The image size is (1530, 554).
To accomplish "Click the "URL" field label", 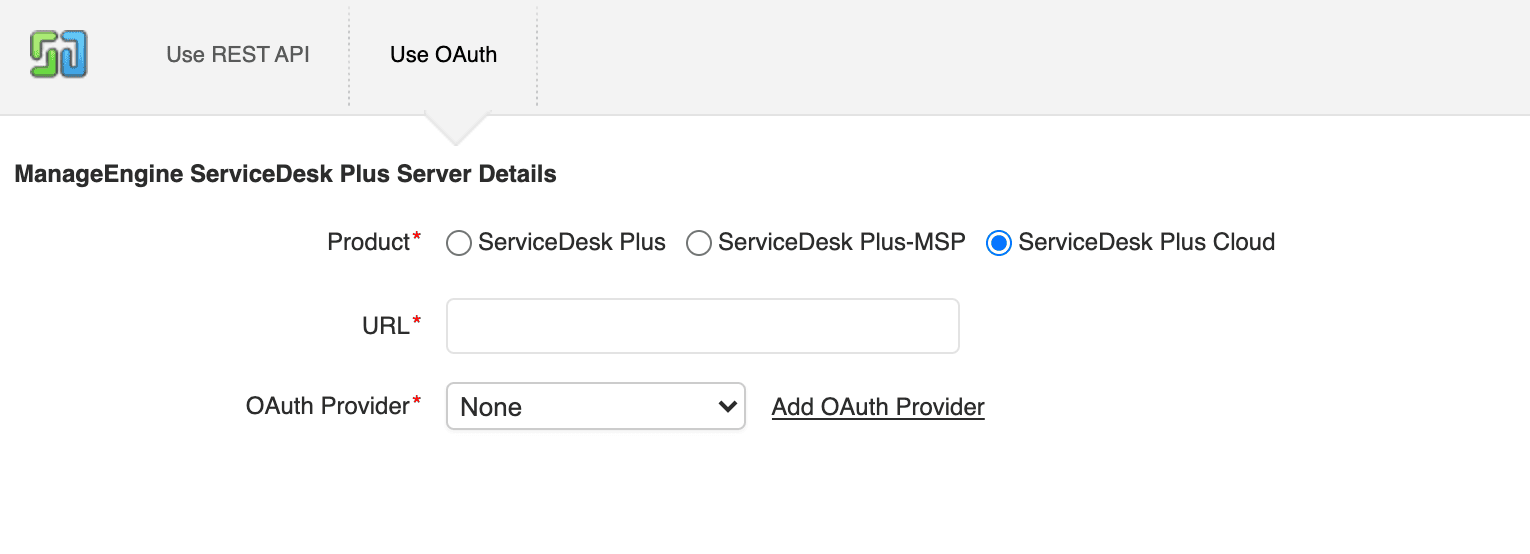I will tap(385, 326).
